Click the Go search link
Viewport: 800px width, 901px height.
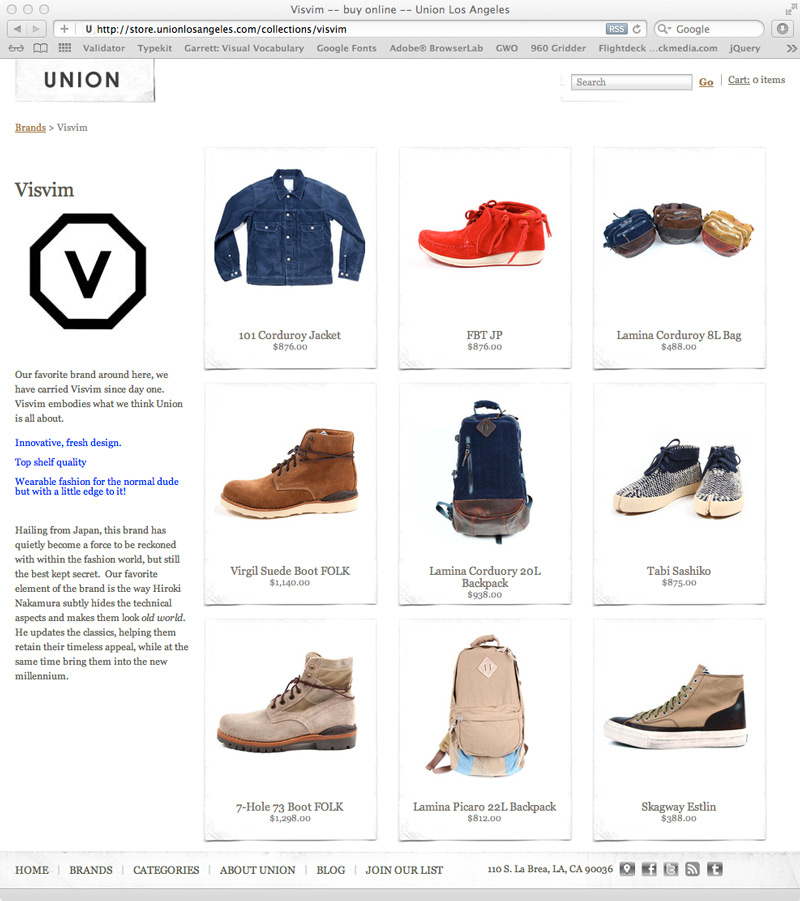click(706, 82)
